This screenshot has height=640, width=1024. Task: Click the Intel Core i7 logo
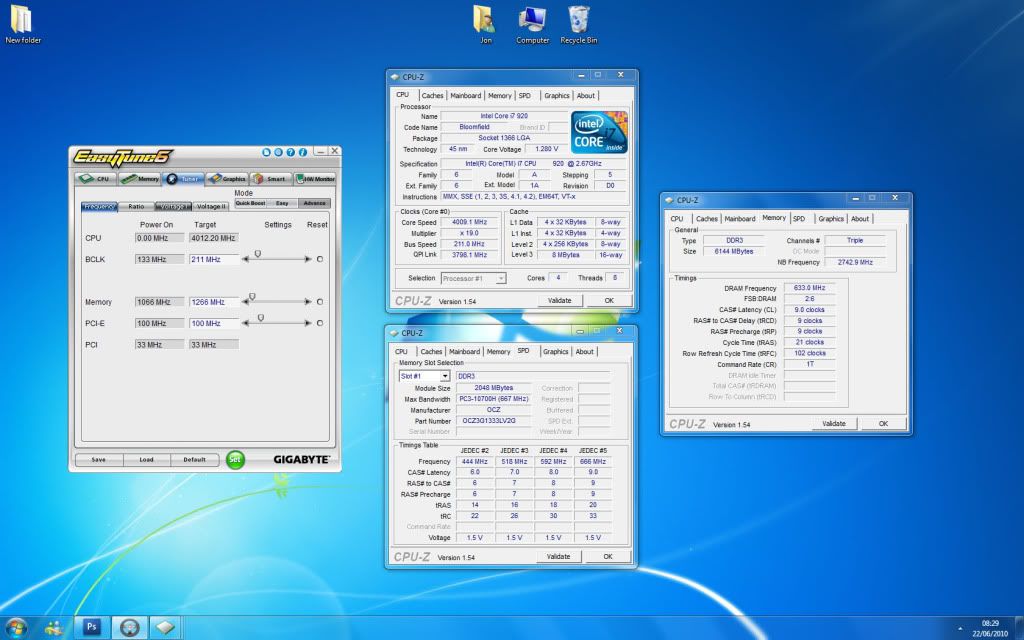coord(600,132)
